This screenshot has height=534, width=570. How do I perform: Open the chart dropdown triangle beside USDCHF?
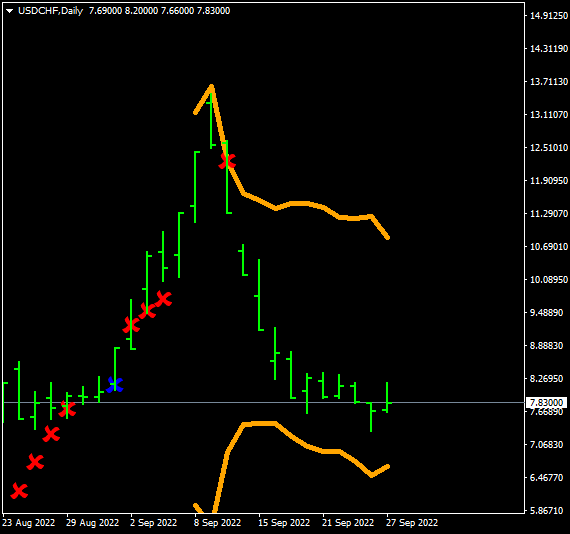pos(10,11)
